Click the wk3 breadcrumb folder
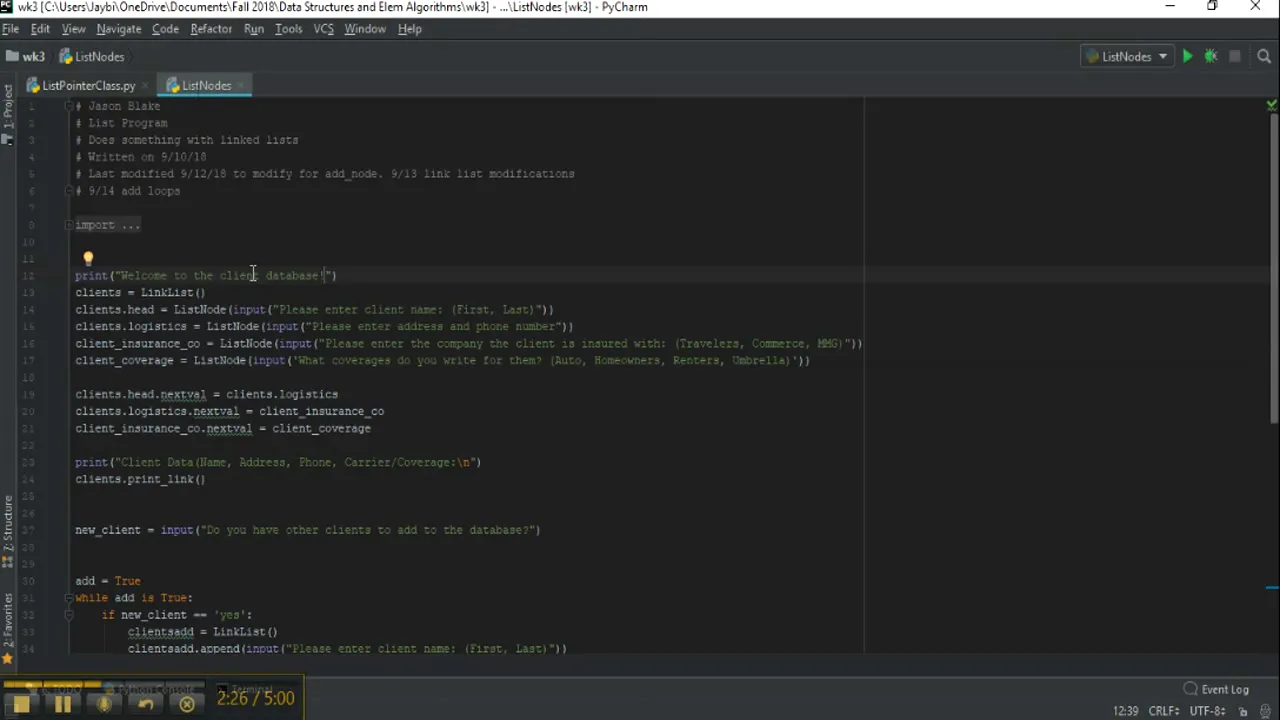 click(25, 57)
